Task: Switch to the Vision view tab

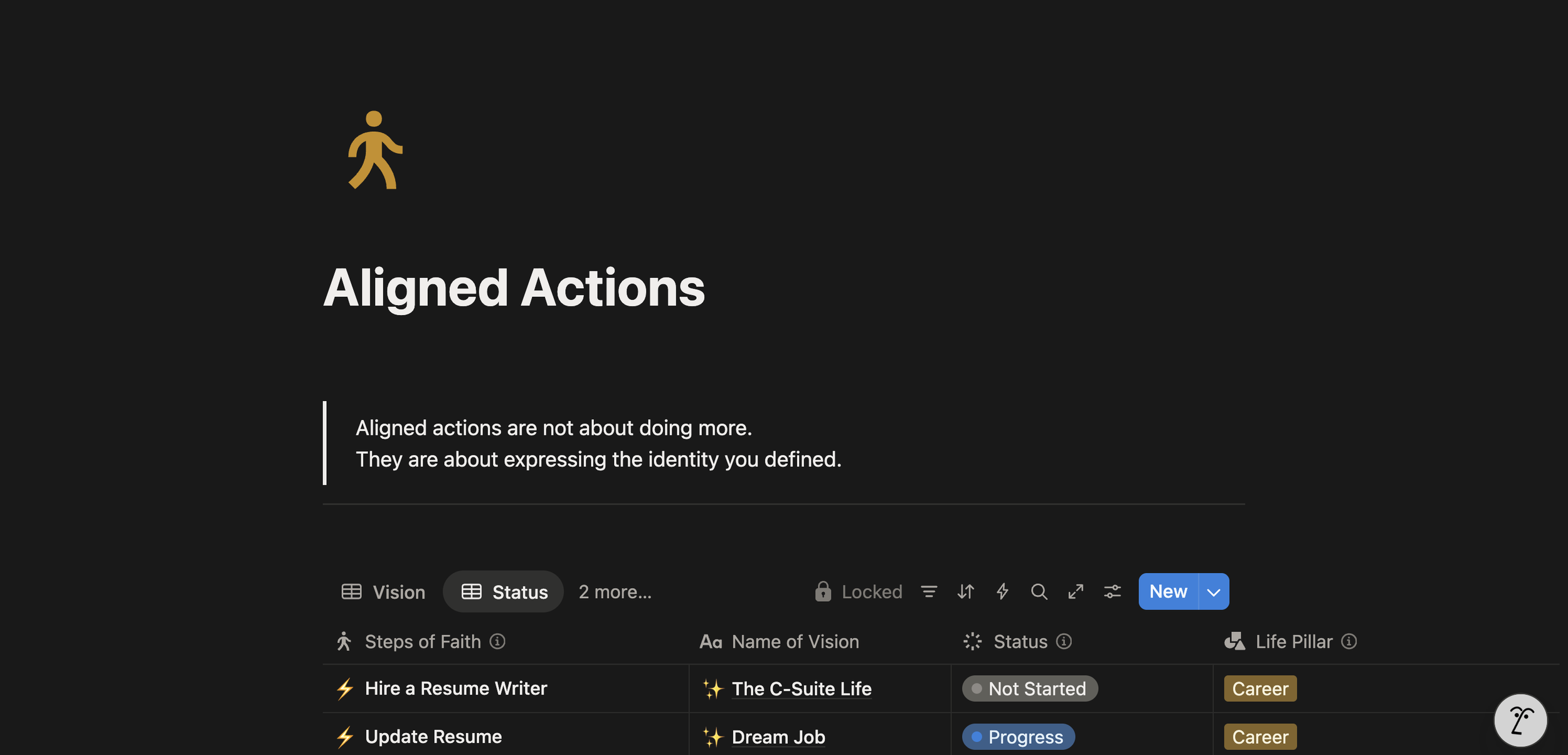Action: (x=383, y=592)
